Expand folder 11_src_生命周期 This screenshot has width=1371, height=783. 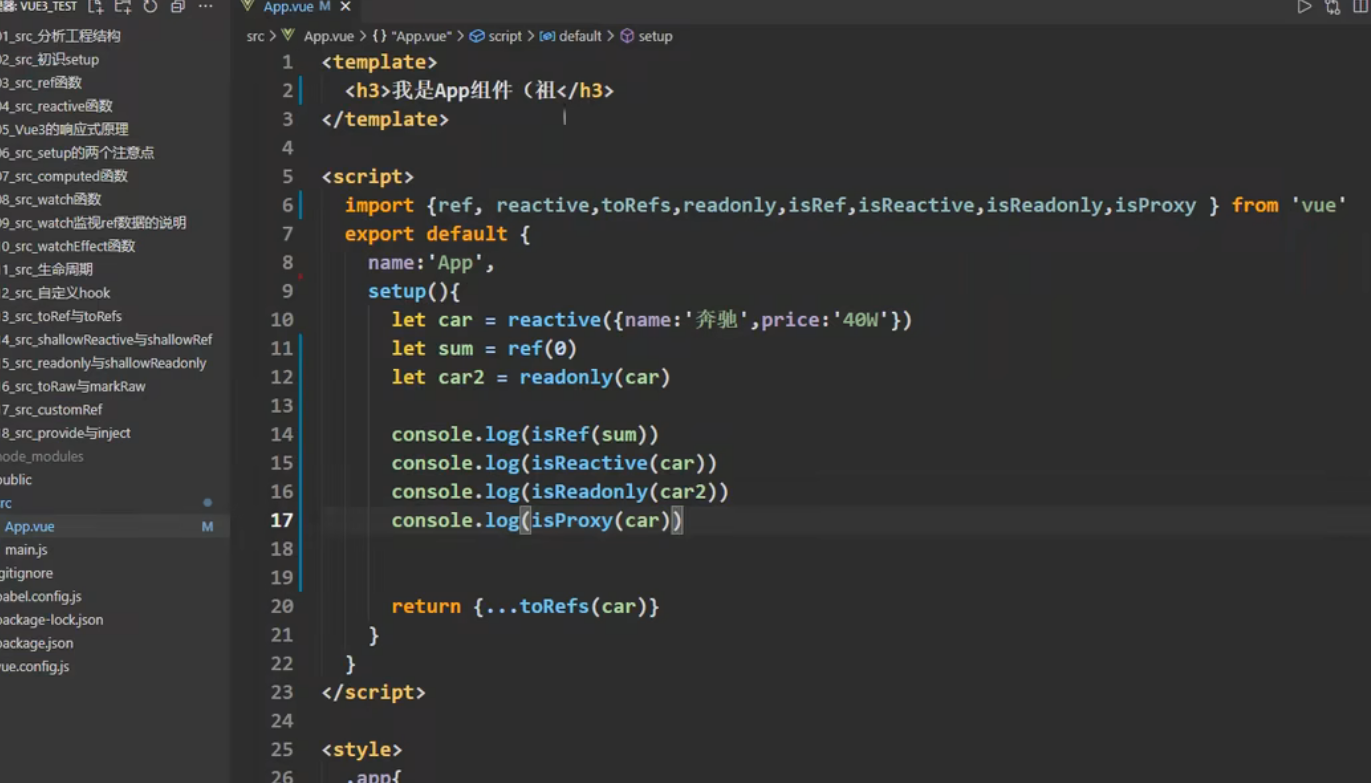(x=47, y=270)
